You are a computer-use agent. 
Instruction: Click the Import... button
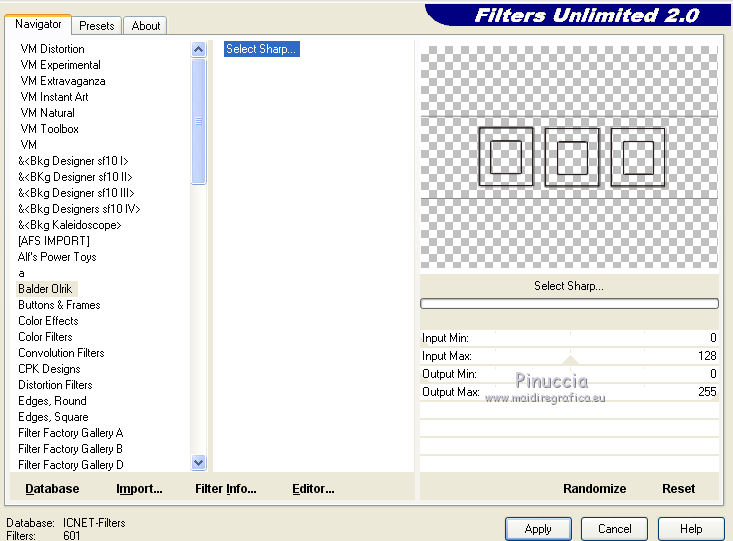tap(139, 489)
